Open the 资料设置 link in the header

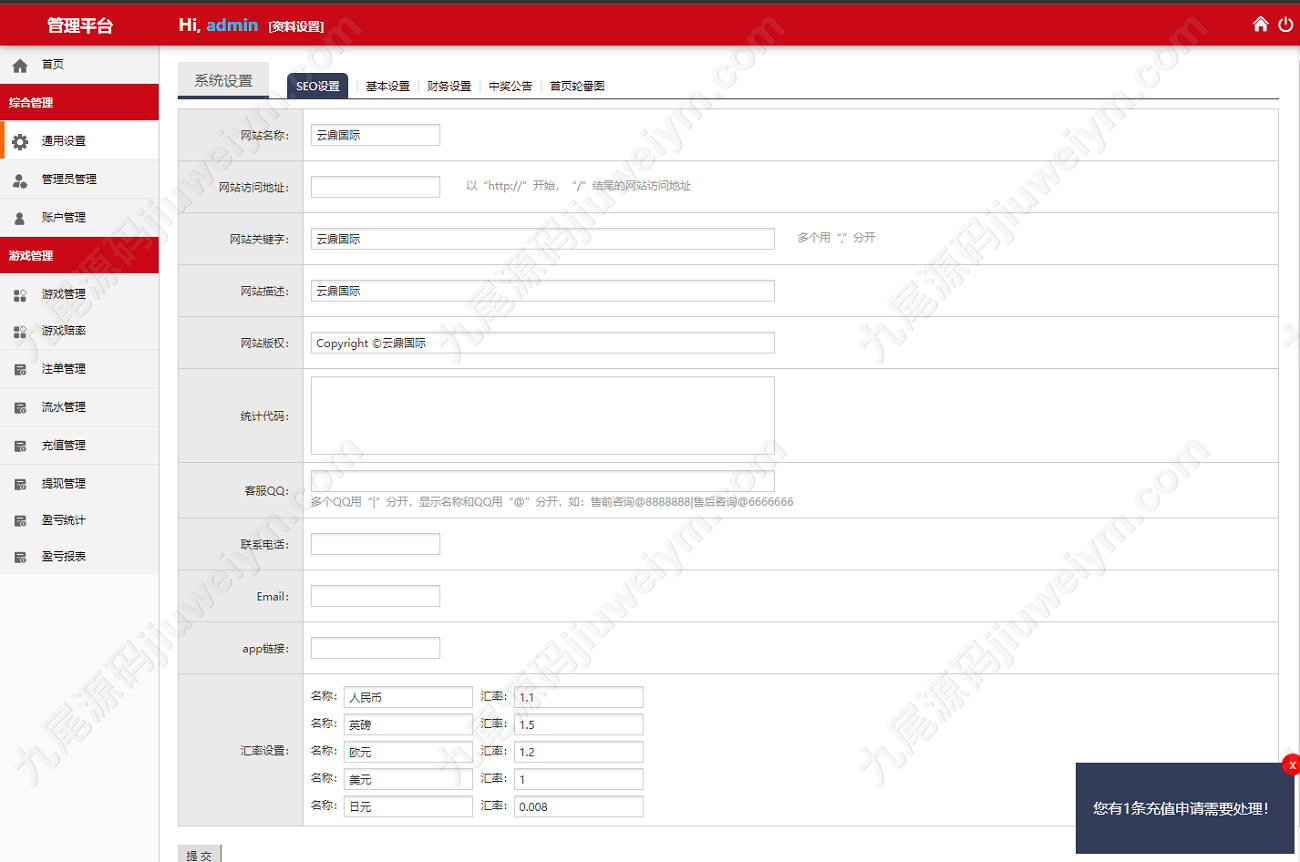tap(296, 27)
